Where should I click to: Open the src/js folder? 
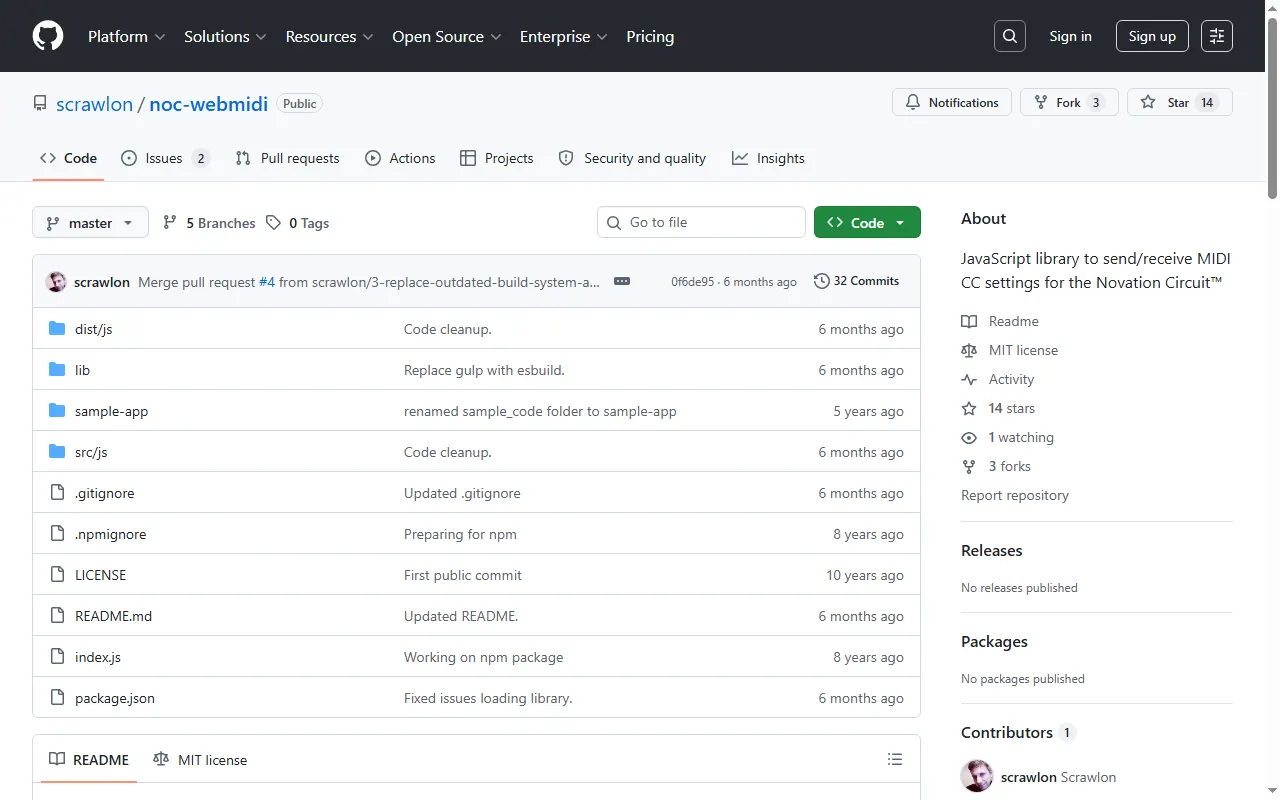tap(91, 452)
